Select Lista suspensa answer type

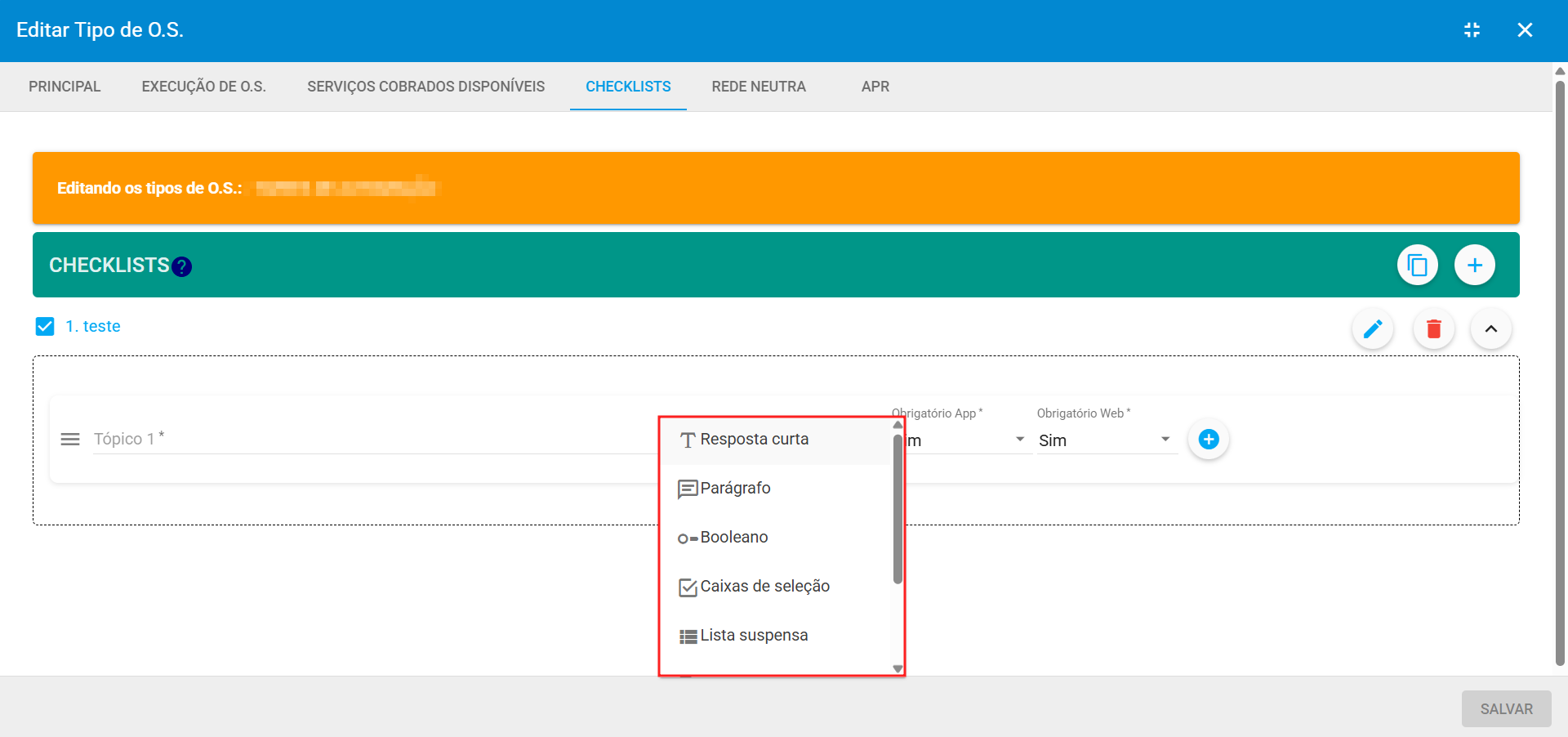753,635
